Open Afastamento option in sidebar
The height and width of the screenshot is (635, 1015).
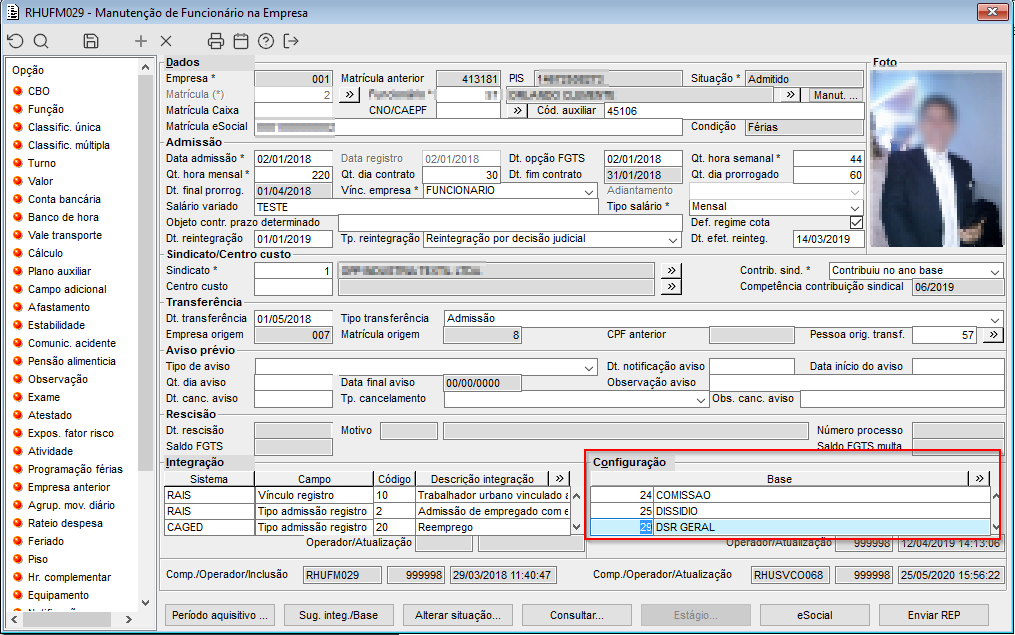click(58, 307)
